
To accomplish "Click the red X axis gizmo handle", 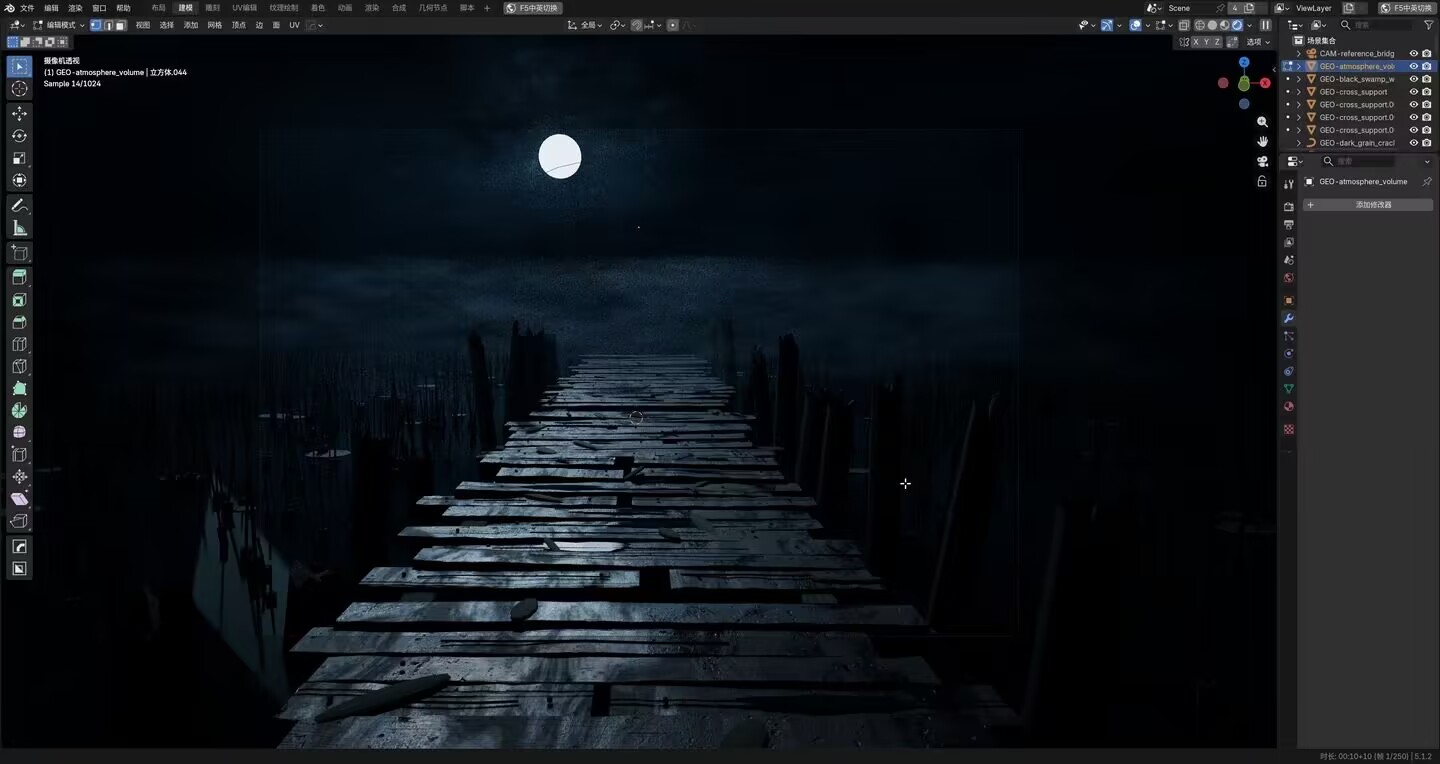I will click(x=1265, y=83).
